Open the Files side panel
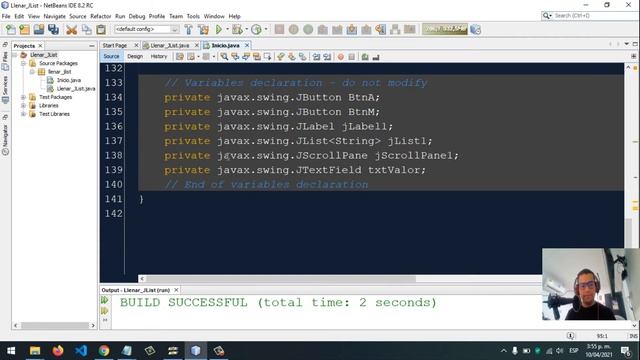Screen dimensions: 640x360 point(5,61)
